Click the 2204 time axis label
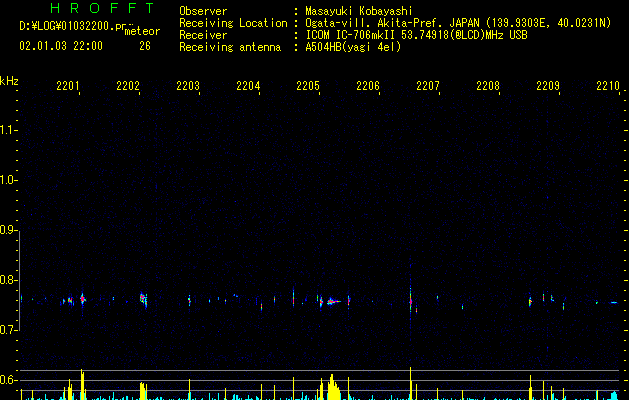 click(x=248, y=86)
